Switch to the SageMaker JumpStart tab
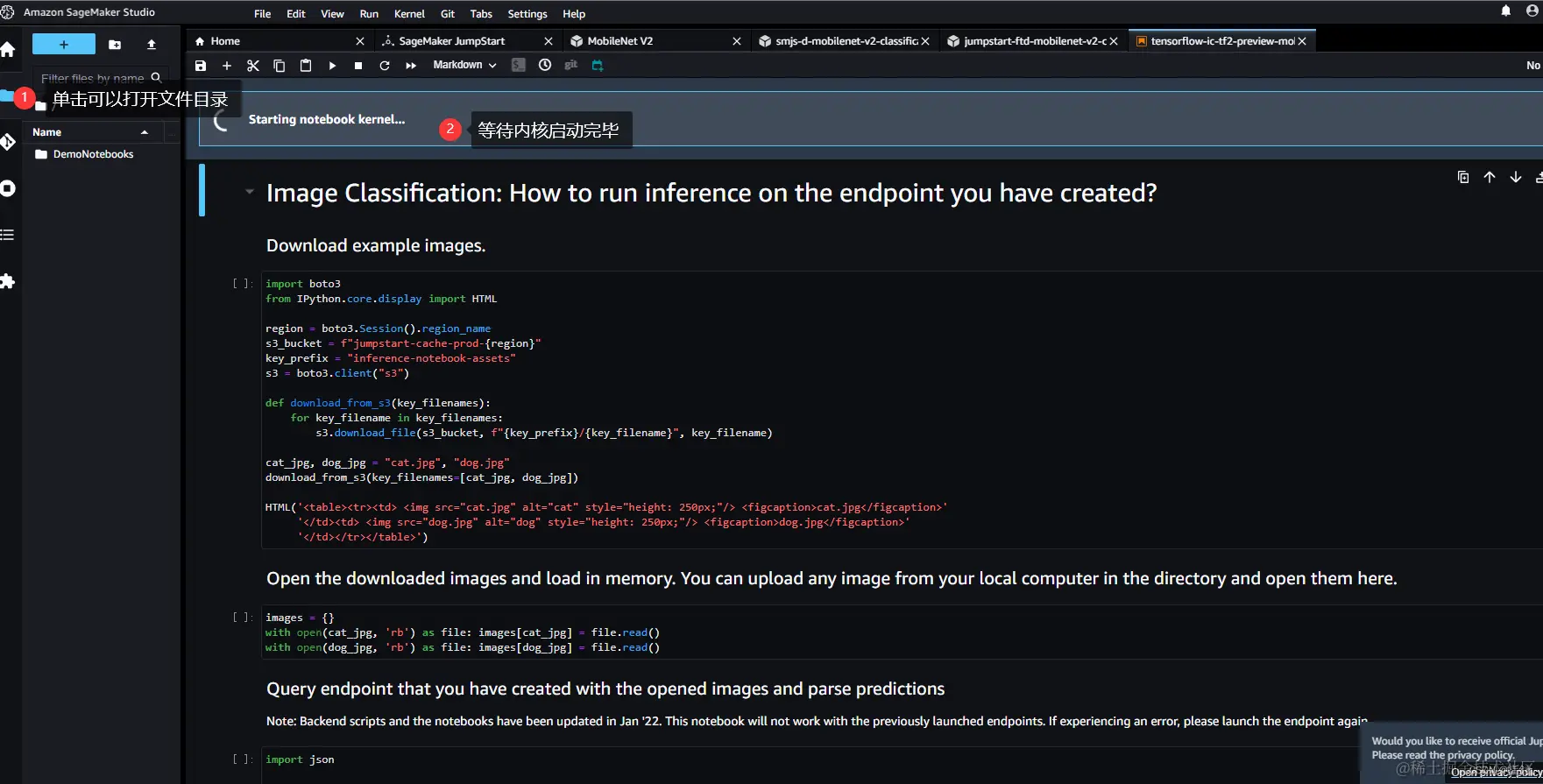The height and width of the screenshot is (784, 1543). point(451,41)
